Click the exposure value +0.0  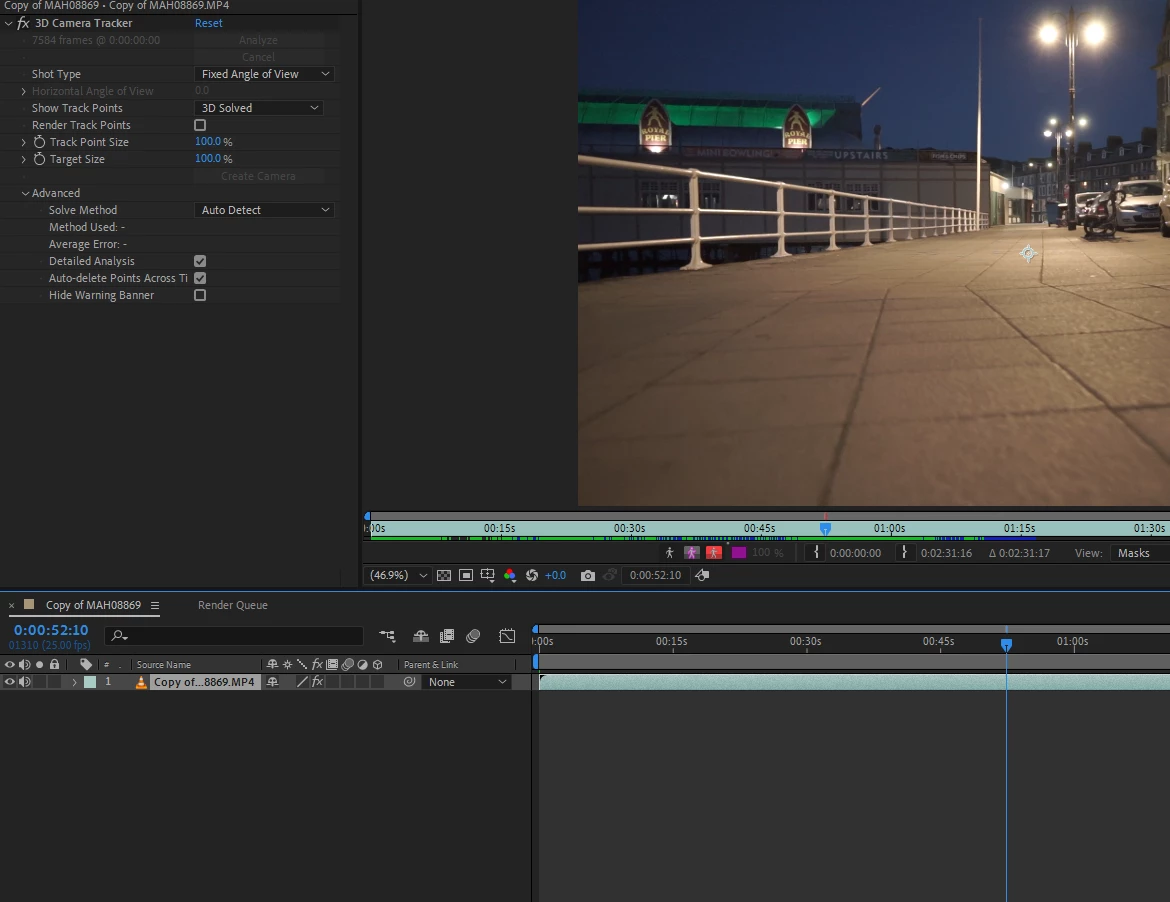point(555,575)
